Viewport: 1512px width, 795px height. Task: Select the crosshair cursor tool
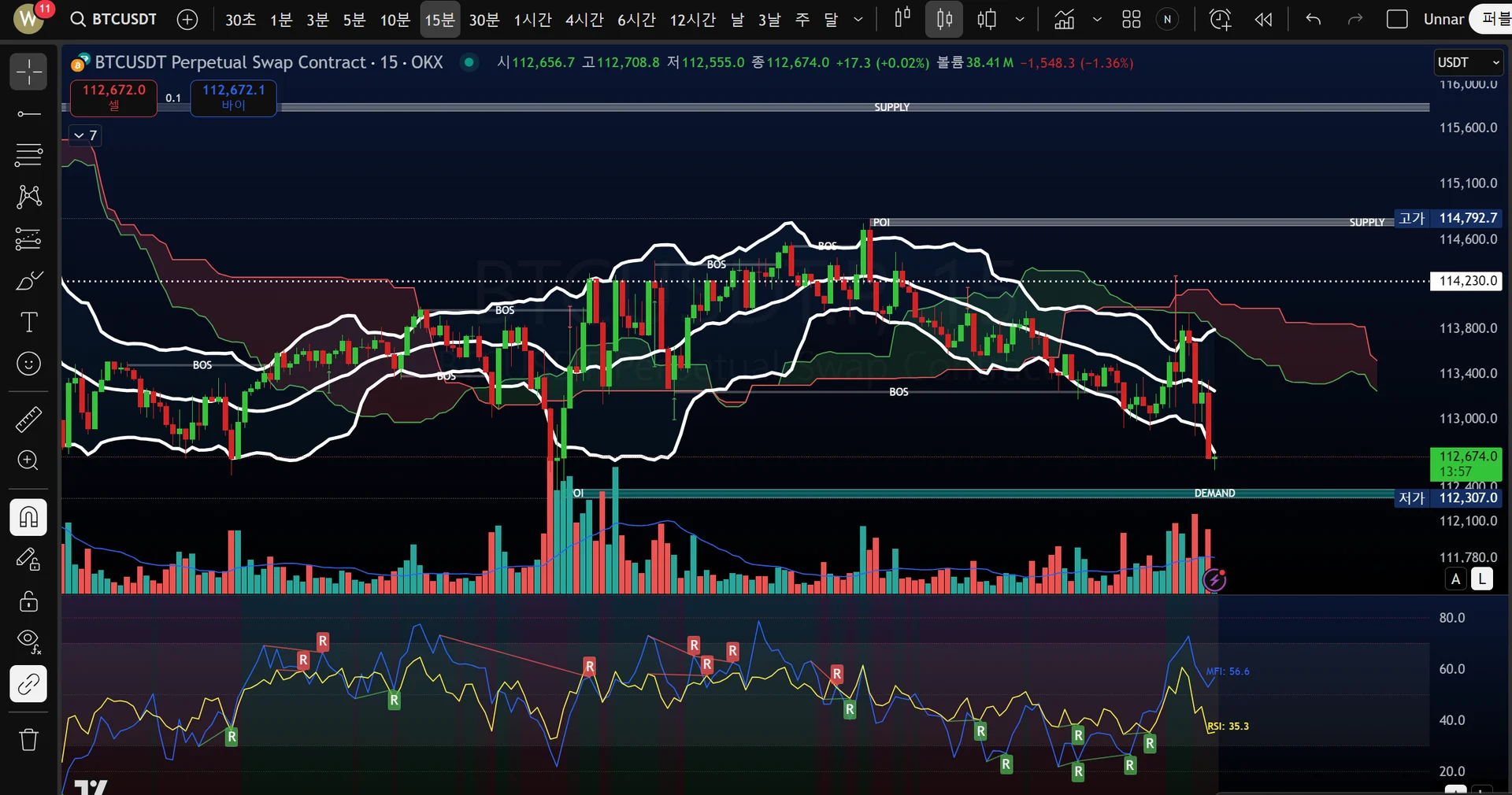coord(28,72)
